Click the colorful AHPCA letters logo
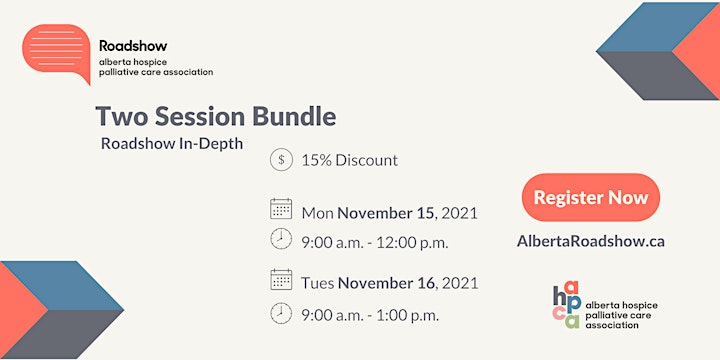The height and width of the screenshot is (360, 720). pos(567,305)
